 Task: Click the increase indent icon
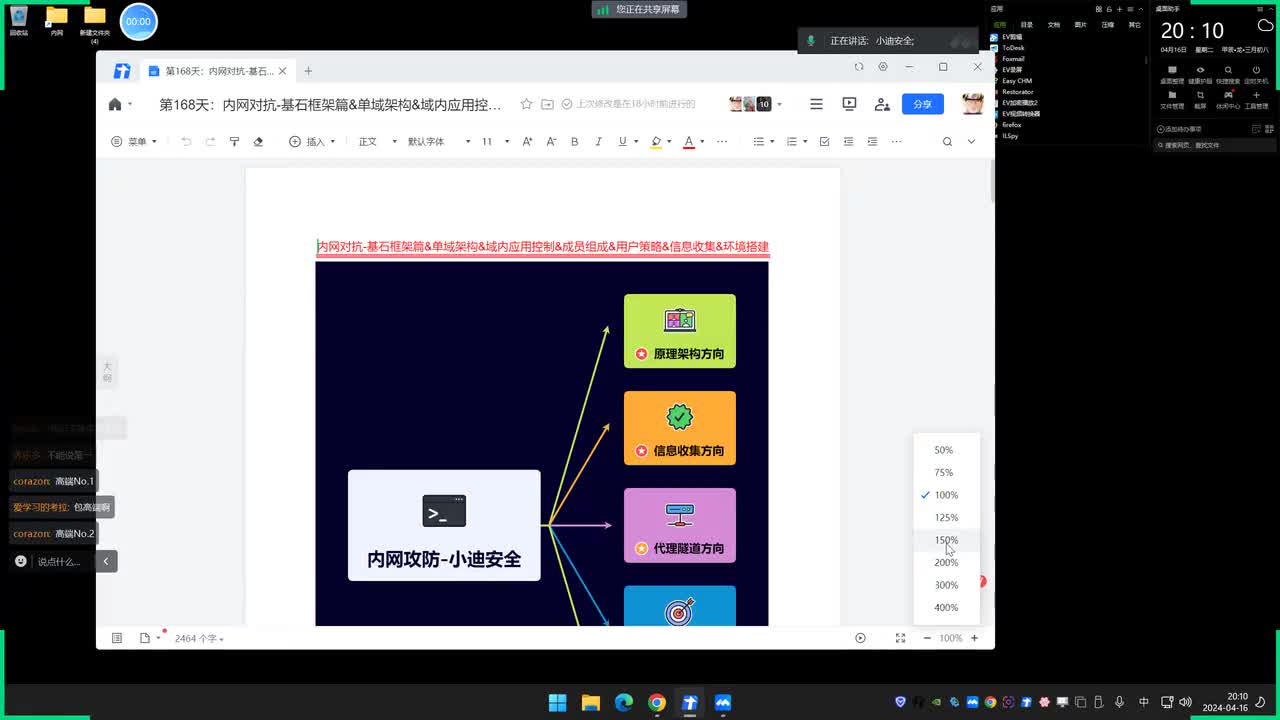click(872, 142)
